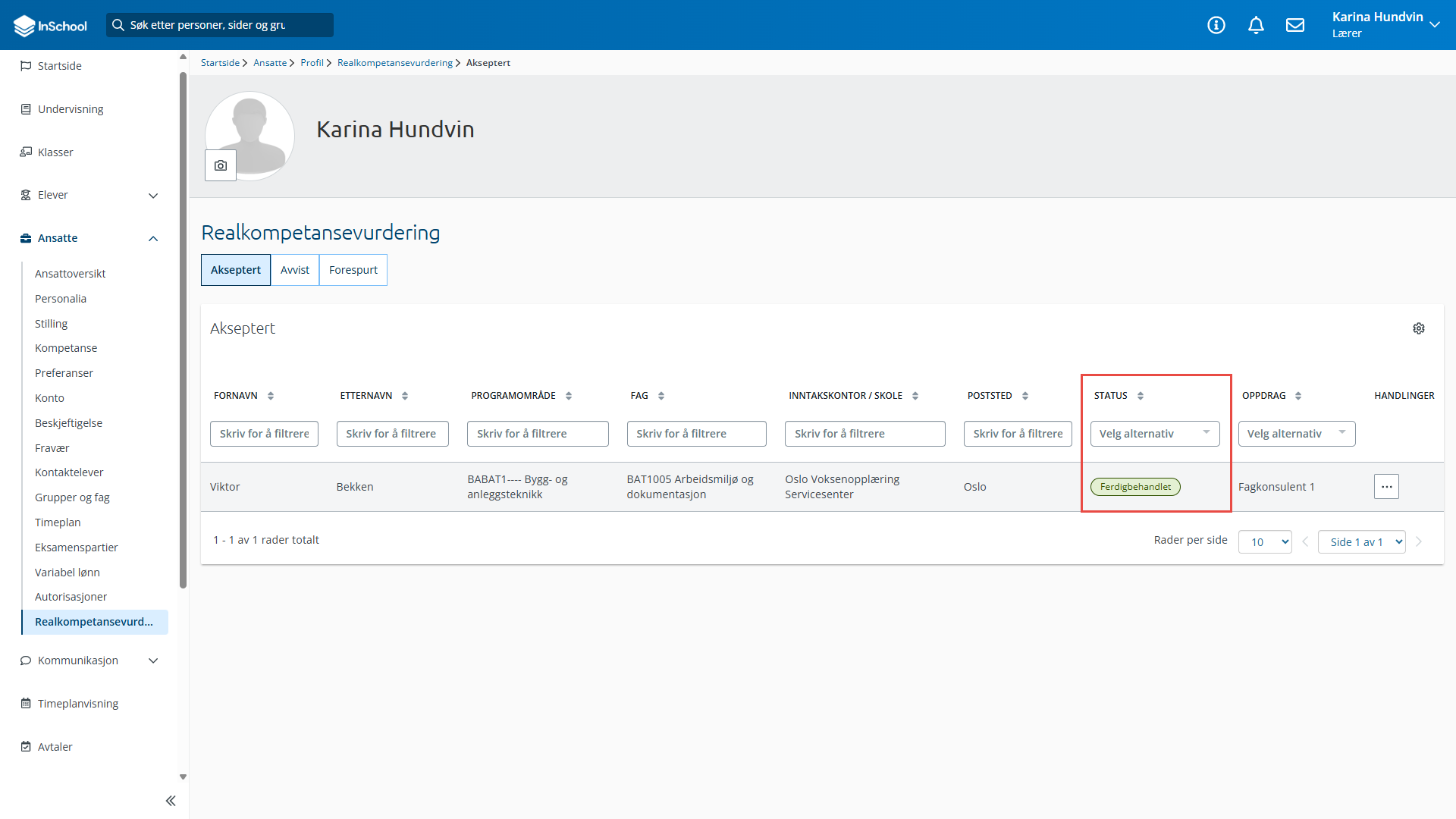Go to Profil breadcrumb

tap(312, 63)
